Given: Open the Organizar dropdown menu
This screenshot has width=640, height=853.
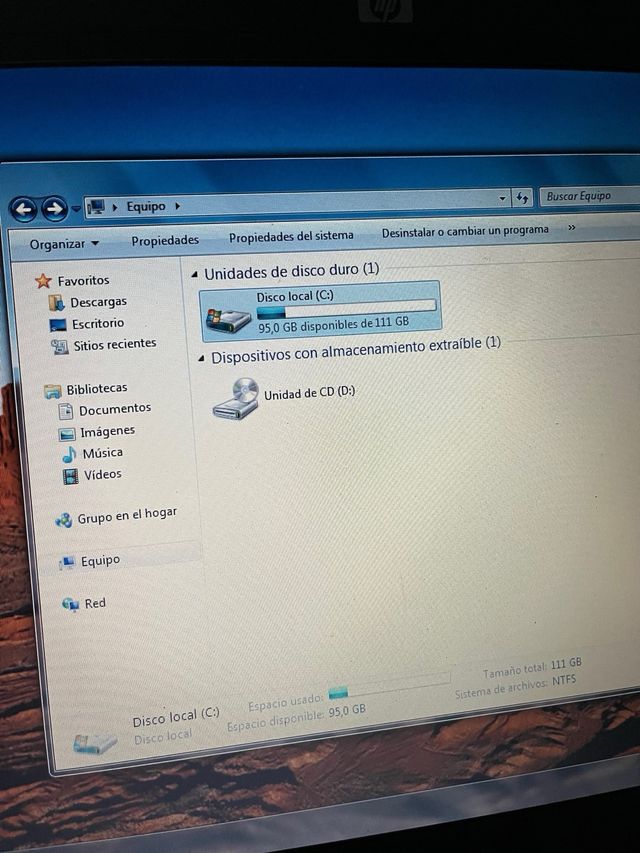Looking at the screenshot, I should (64, 244).
